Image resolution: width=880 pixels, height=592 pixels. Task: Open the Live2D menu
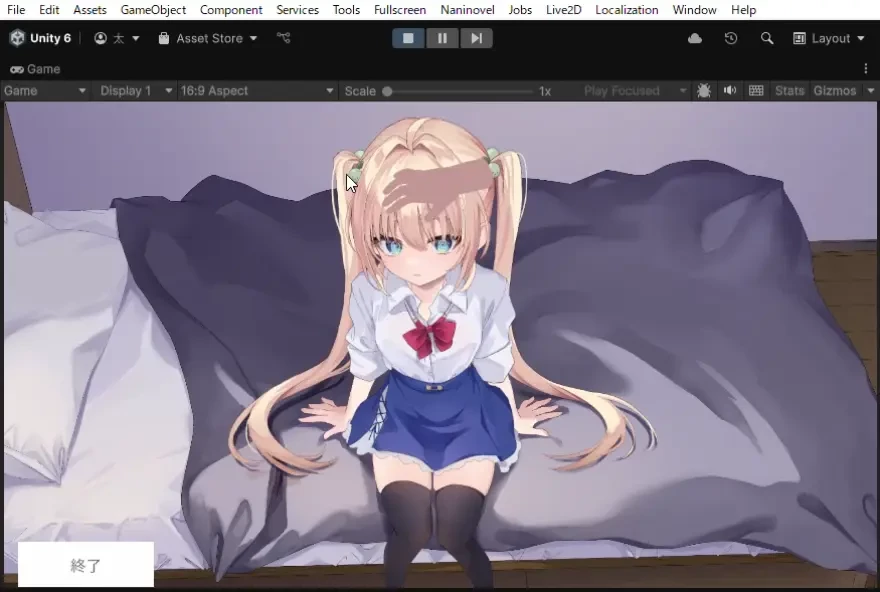(x=563, y=10)
